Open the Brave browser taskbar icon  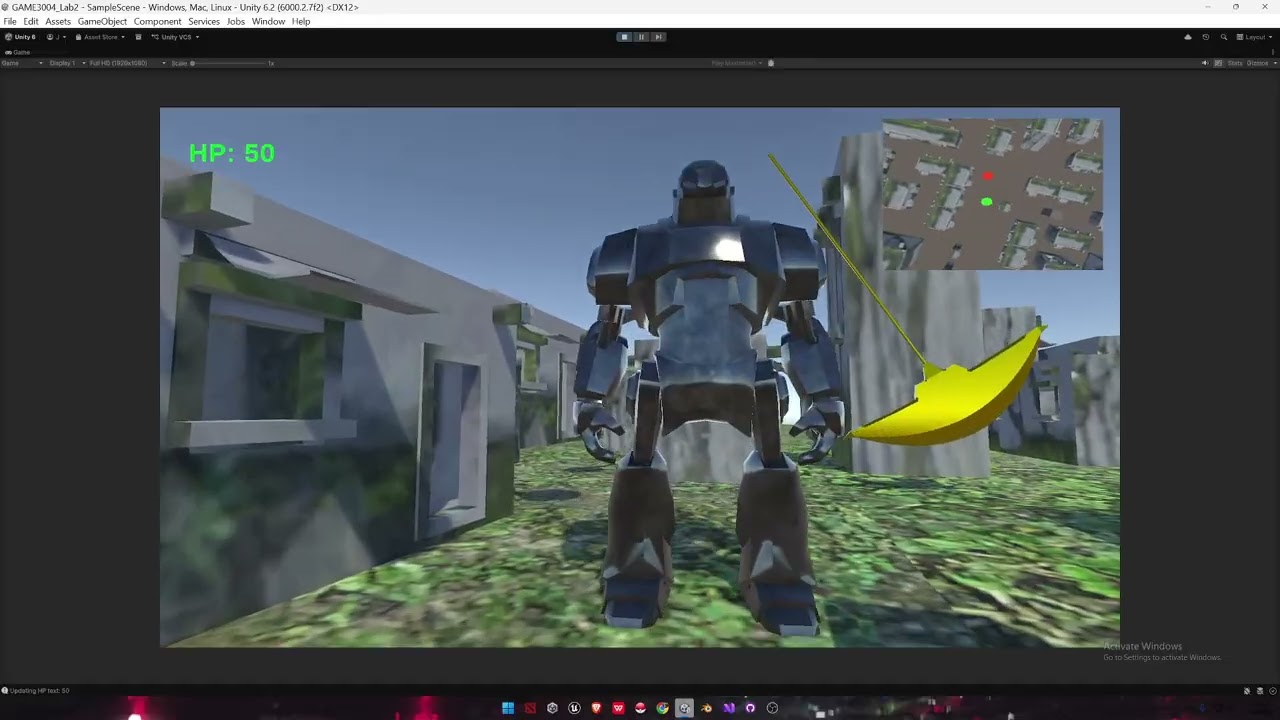coord(596,708)
